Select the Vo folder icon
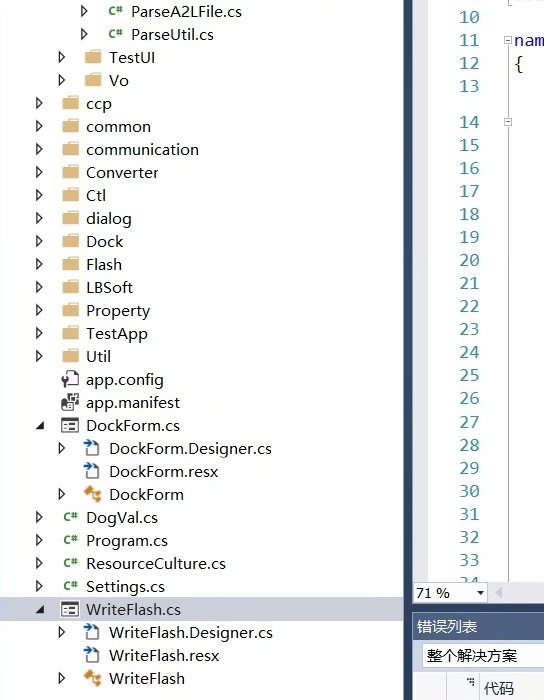The image size is (544, 700). pyautogui.click(x=93, y=80)
